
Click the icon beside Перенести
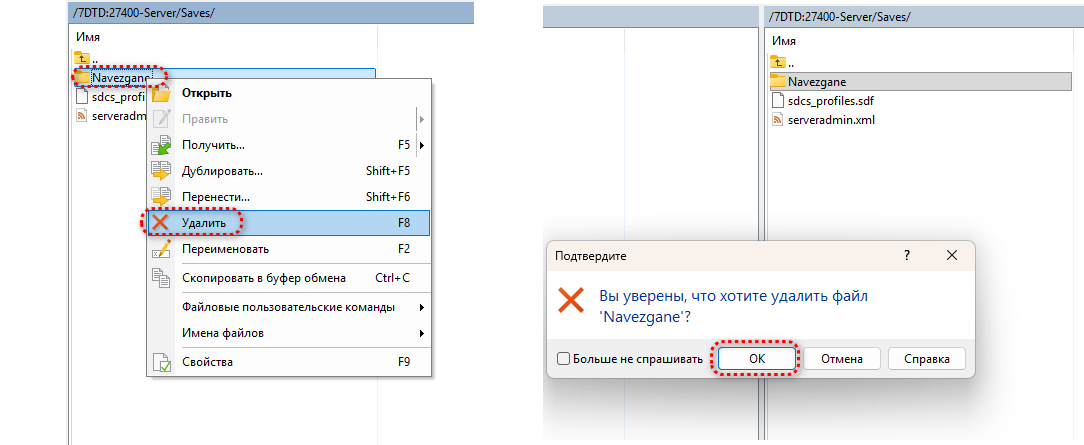pyautogui.click(x=160, y=197)
